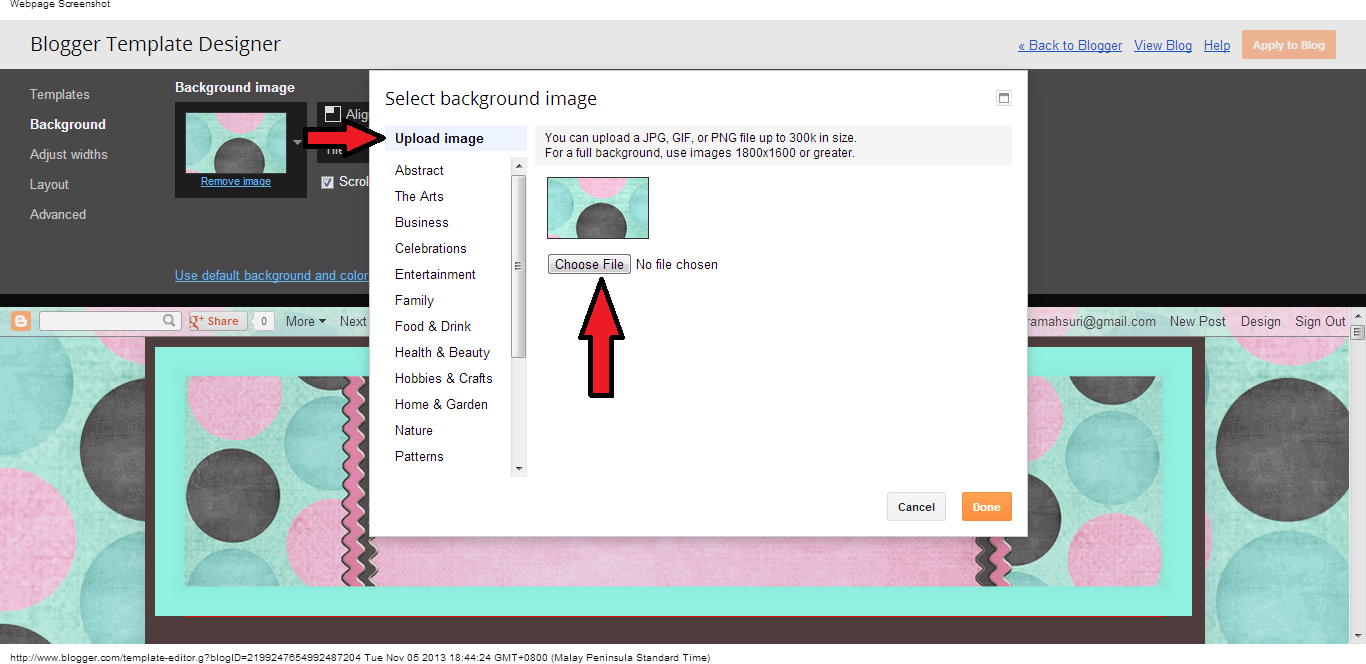Open the More dropdown in navbar
1366x664 pixels.
306,321
